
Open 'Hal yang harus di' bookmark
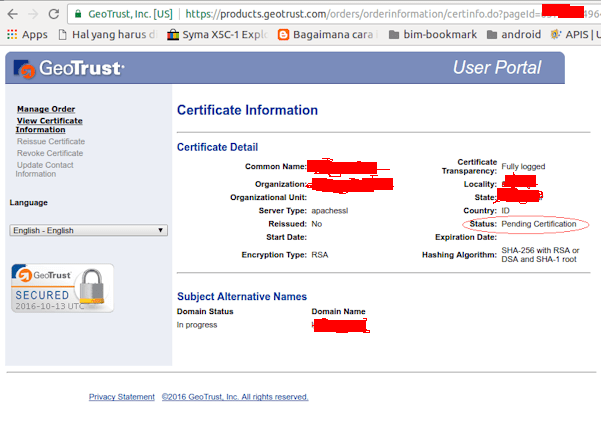[108, 35]
